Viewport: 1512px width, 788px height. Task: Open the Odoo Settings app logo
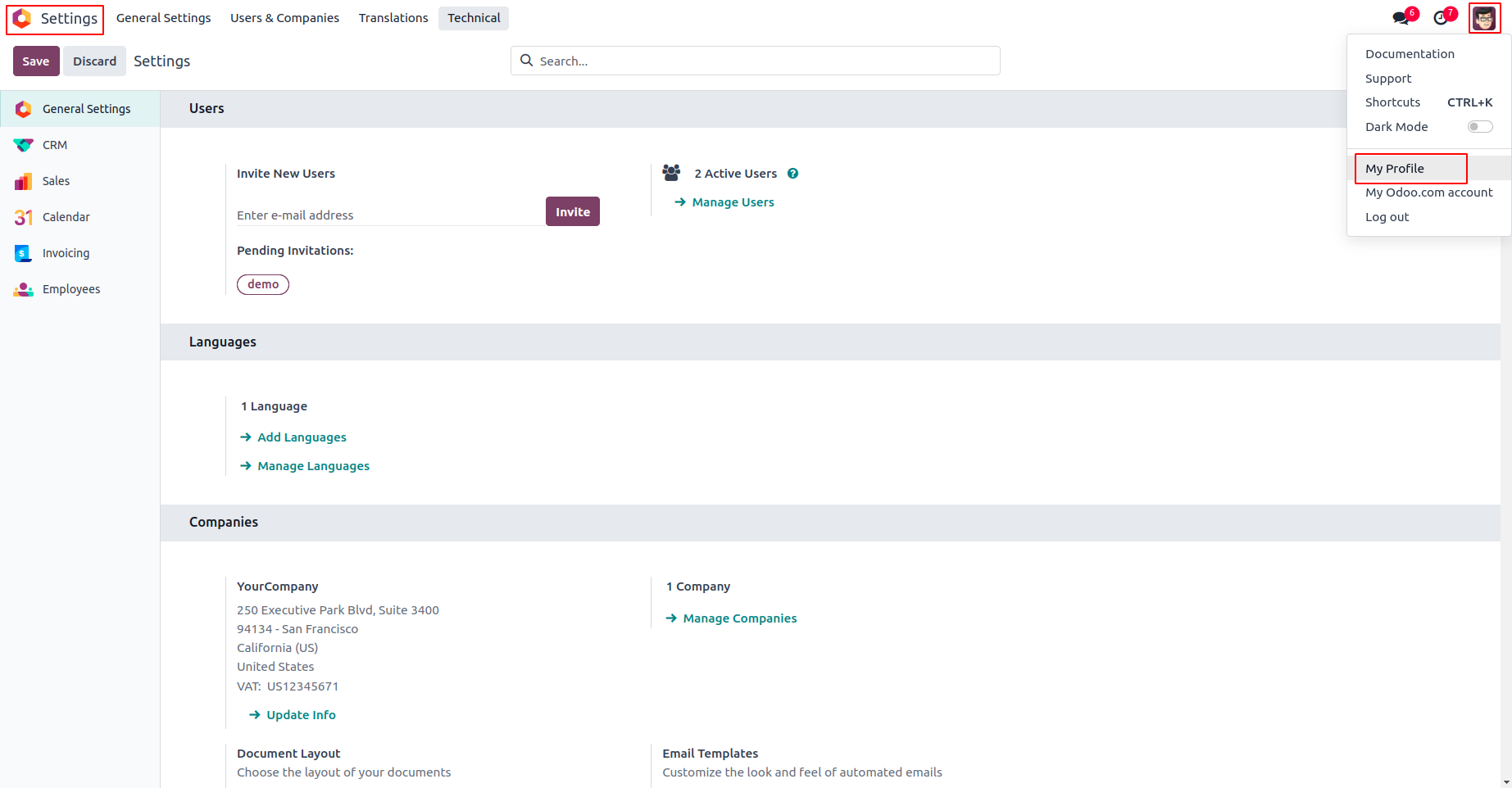click(x=23, y=18)
